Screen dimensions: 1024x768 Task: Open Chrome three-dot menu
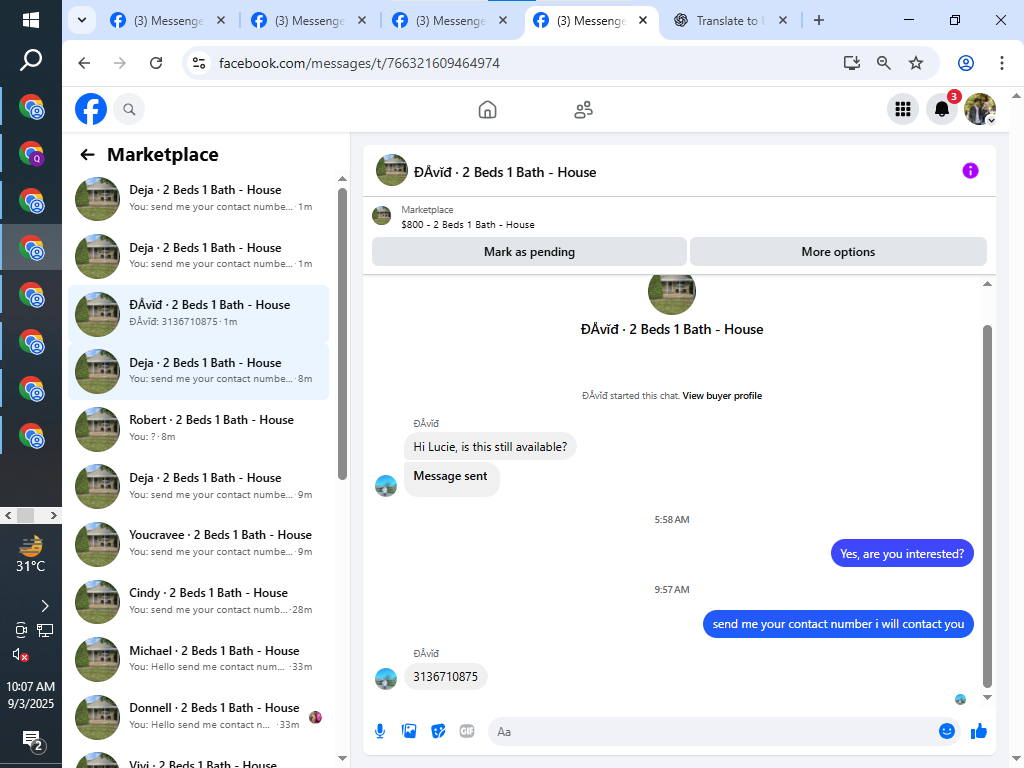click(x=1001, y=63)
